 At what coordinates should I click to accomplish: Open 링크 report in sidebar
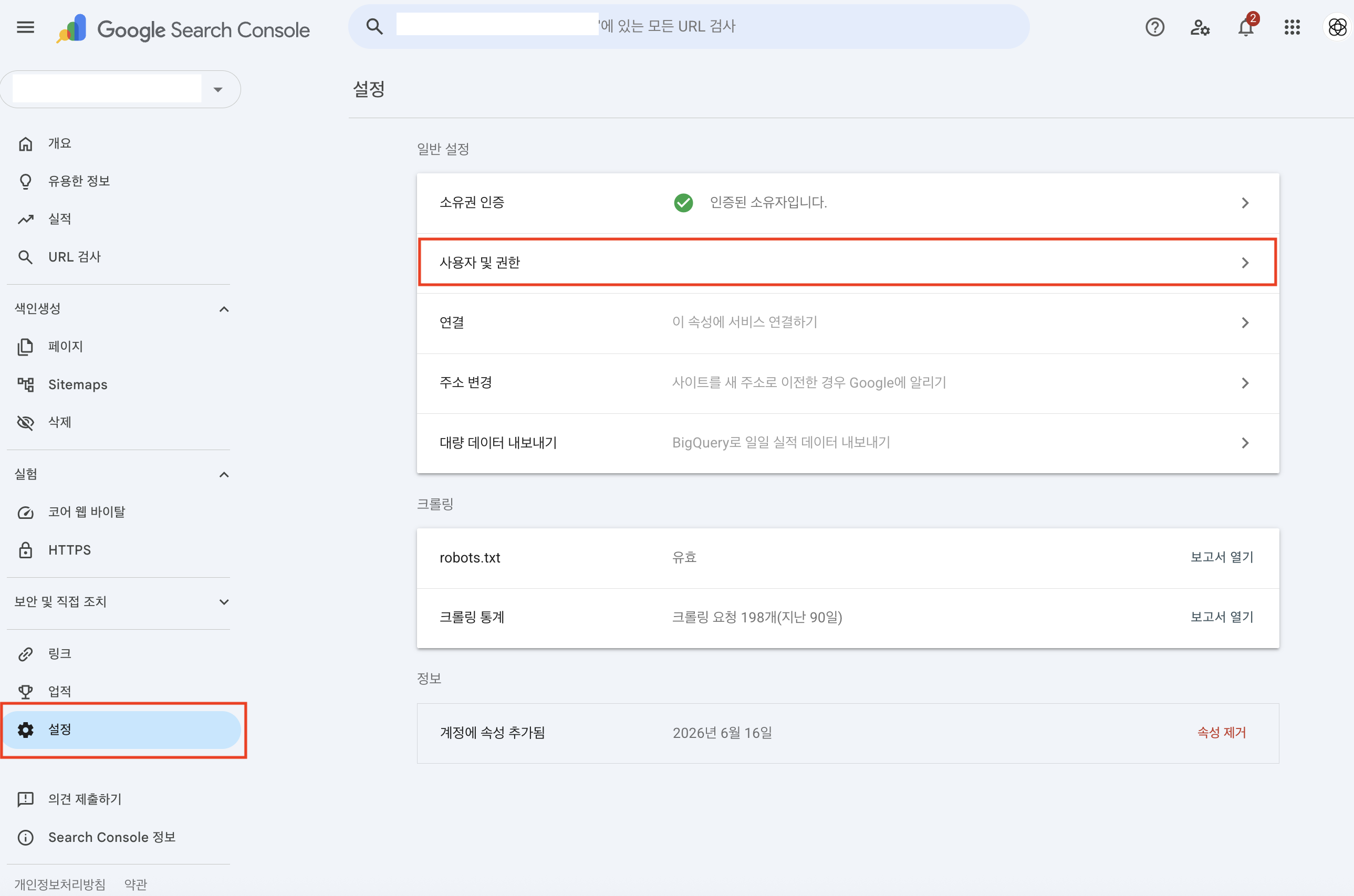[x=59, y=654]
